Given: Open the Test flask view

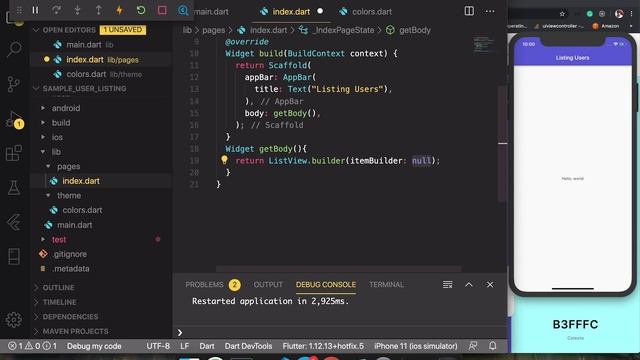Looking at the screenshot, I should 14,188.
